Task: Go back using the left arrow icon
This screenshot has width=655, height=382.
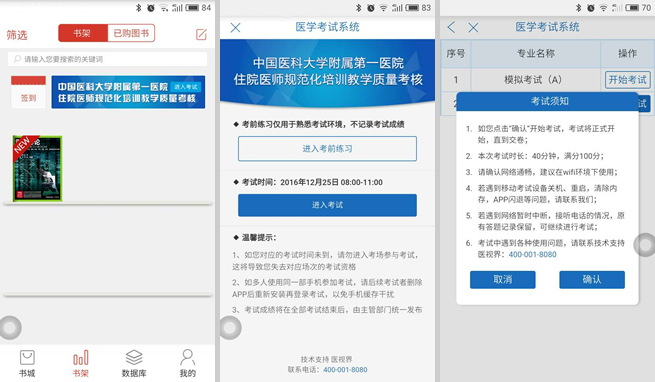Action: [451, 28]
